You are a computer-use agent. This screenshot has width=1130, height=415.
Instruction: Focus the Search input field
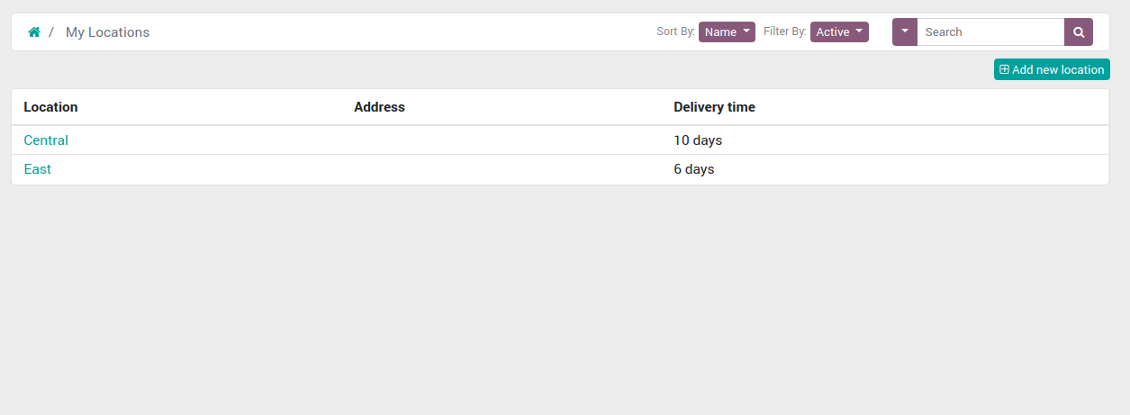coord(990,32)
